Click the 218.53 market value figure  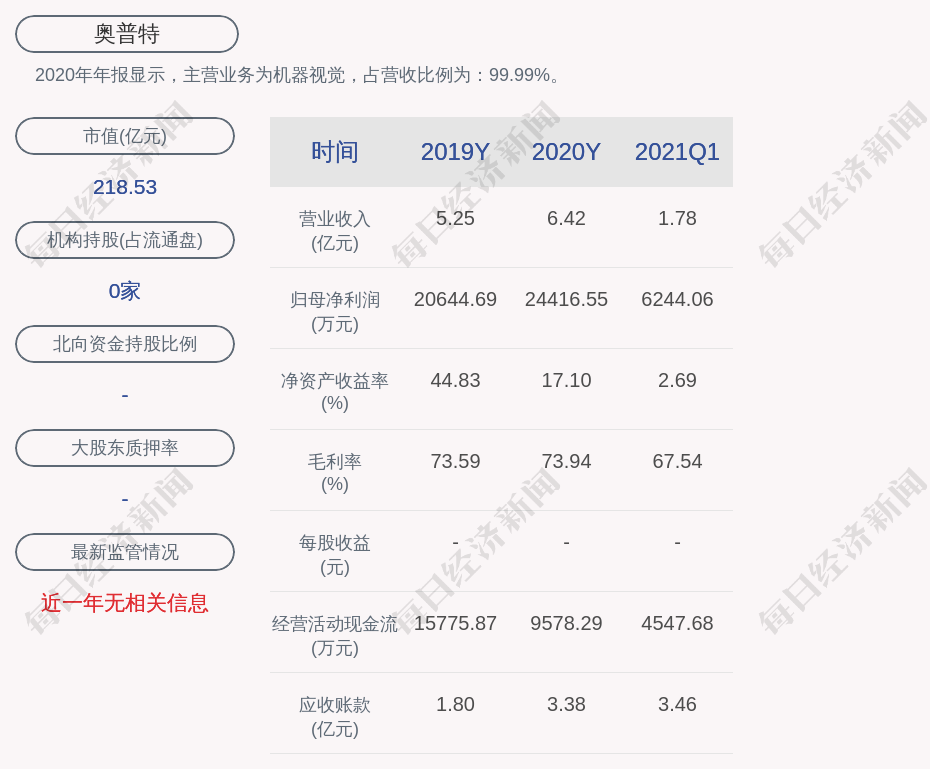coord(125,187)
